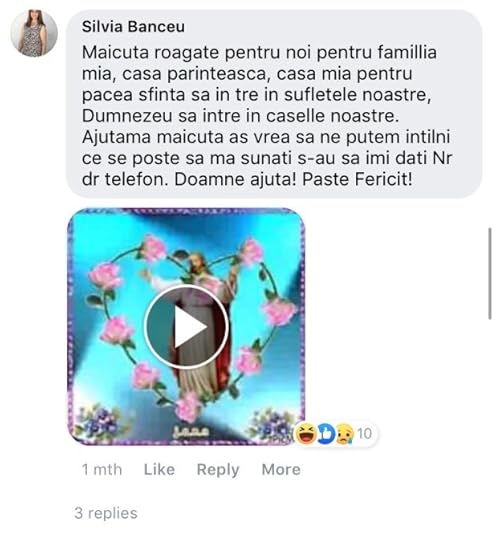Click the Haha laughing reaction emoji
This screenshot has height=540, width=496.
(305, 433)
